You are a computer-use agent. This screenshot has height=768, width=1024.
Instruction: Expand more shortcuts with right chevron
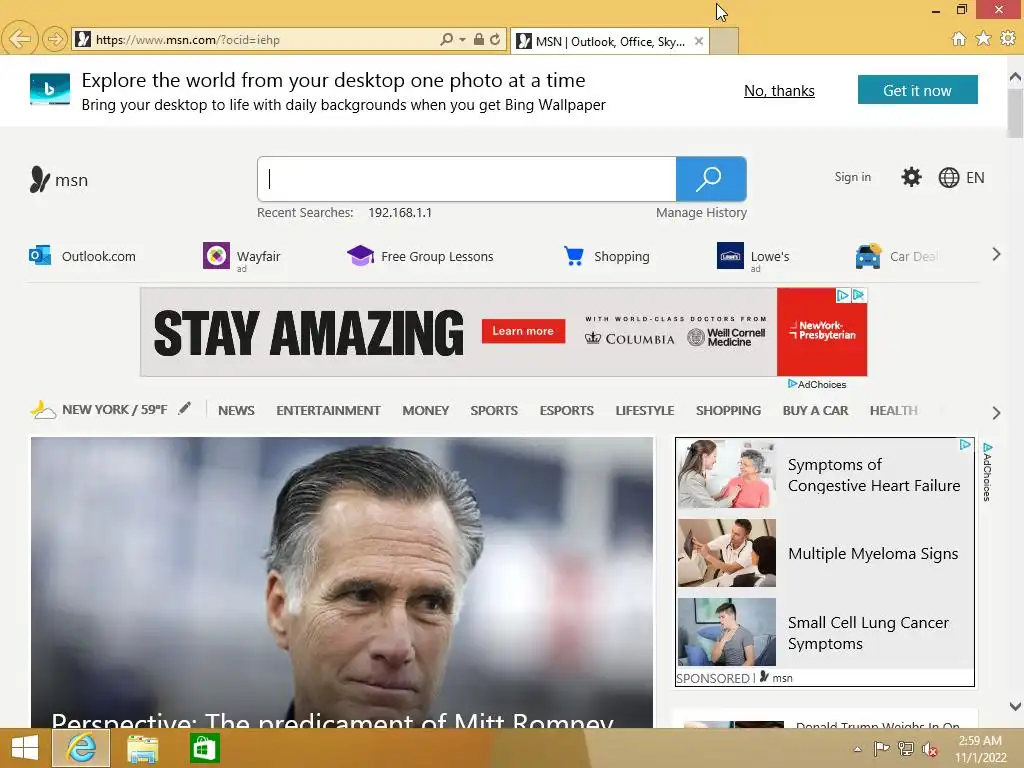(996, 254)
